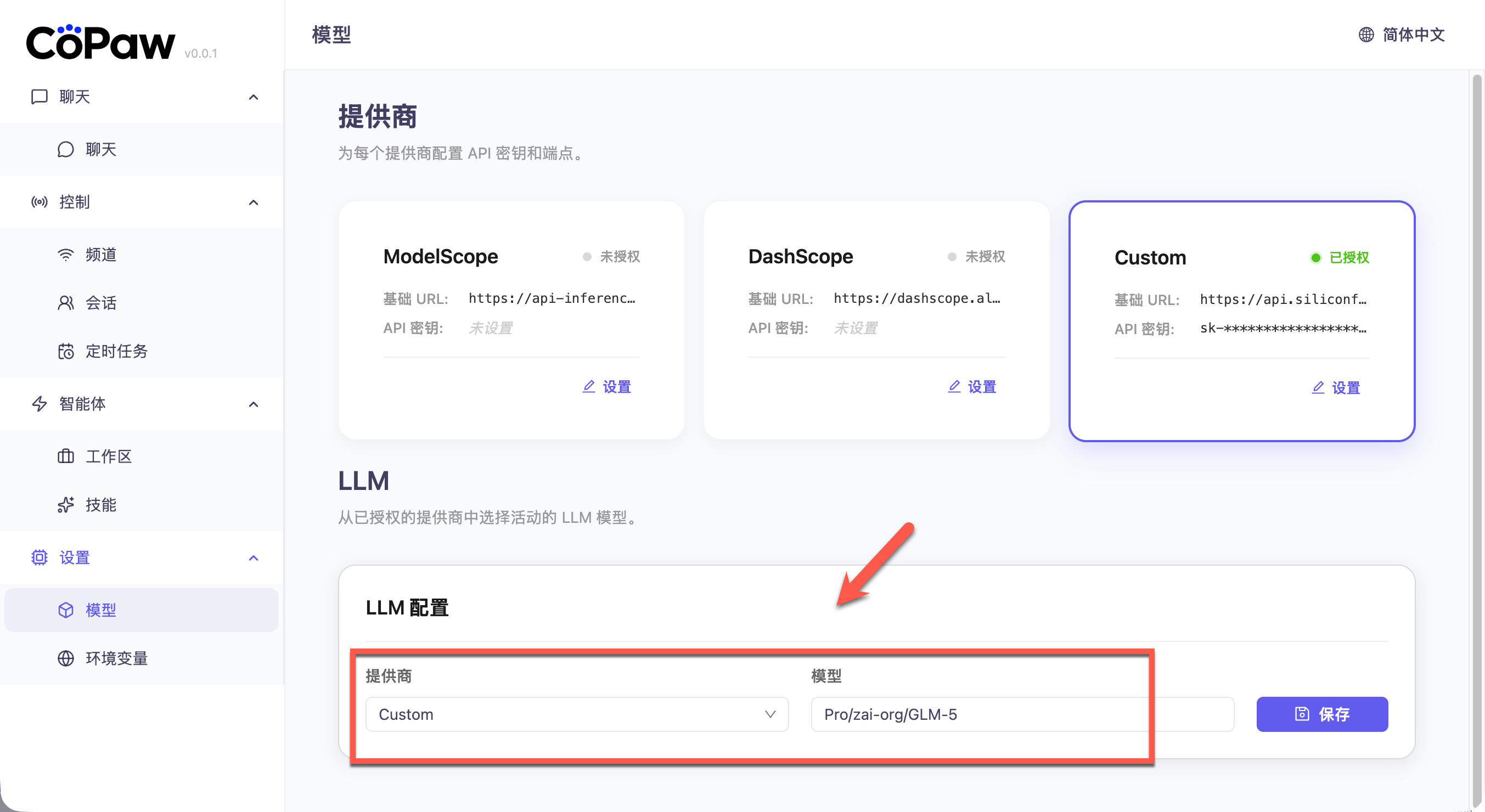
Task: Click the 模型 input Pro/zai-org/GLM-5
Action: pyautogui.click(x=1021, y=714)
